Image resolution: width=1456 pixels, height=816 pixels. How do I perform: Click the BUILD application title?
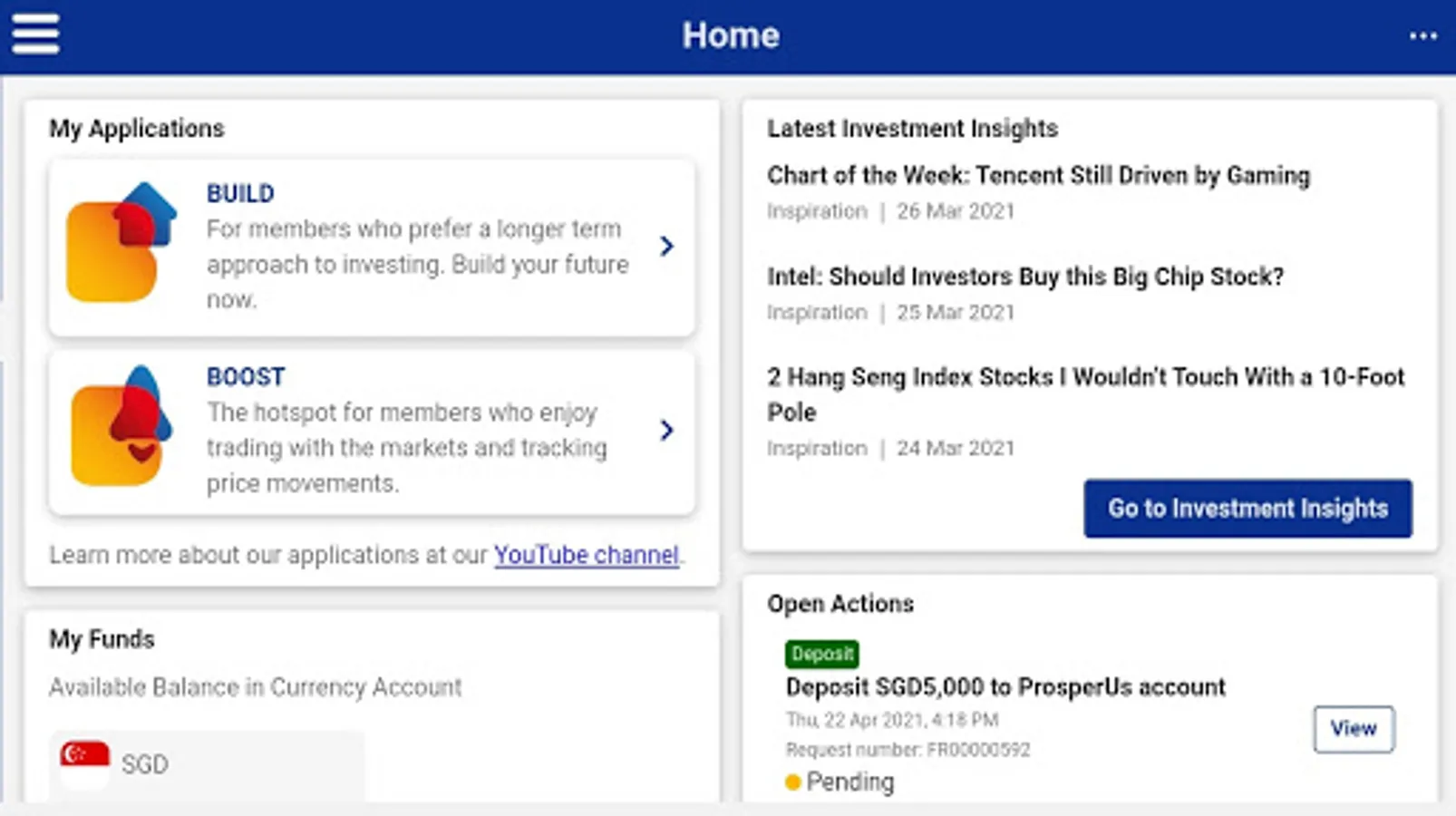(x=240, y=193)
